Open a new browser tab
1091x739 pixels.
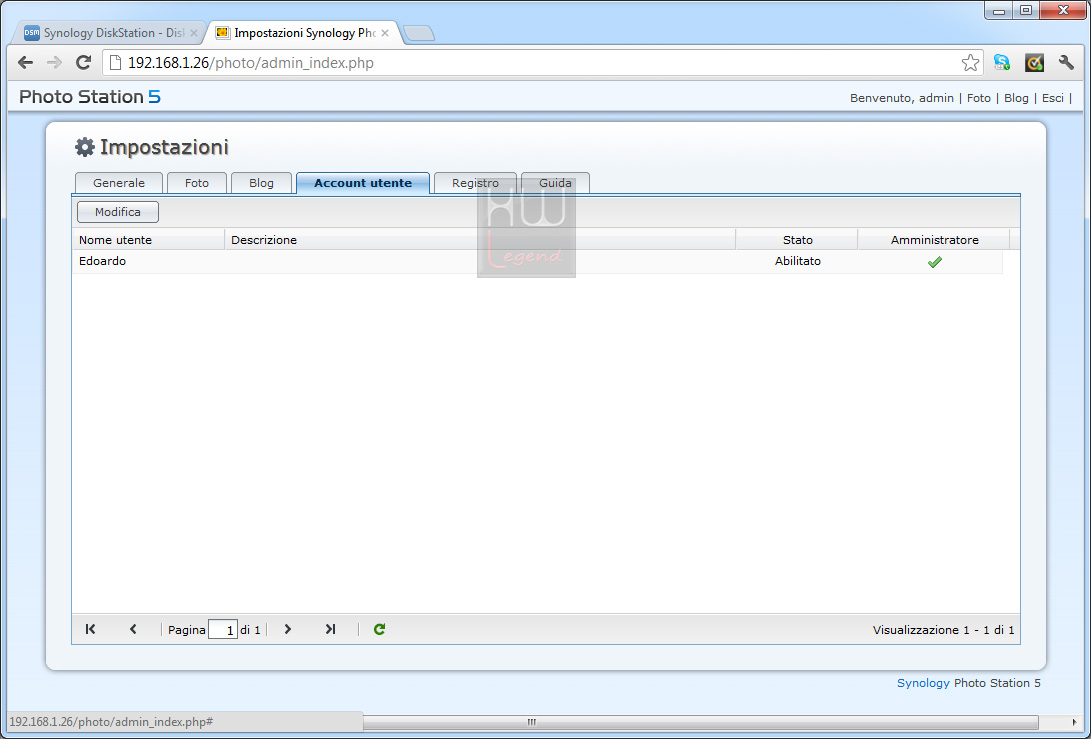point(418,33)
